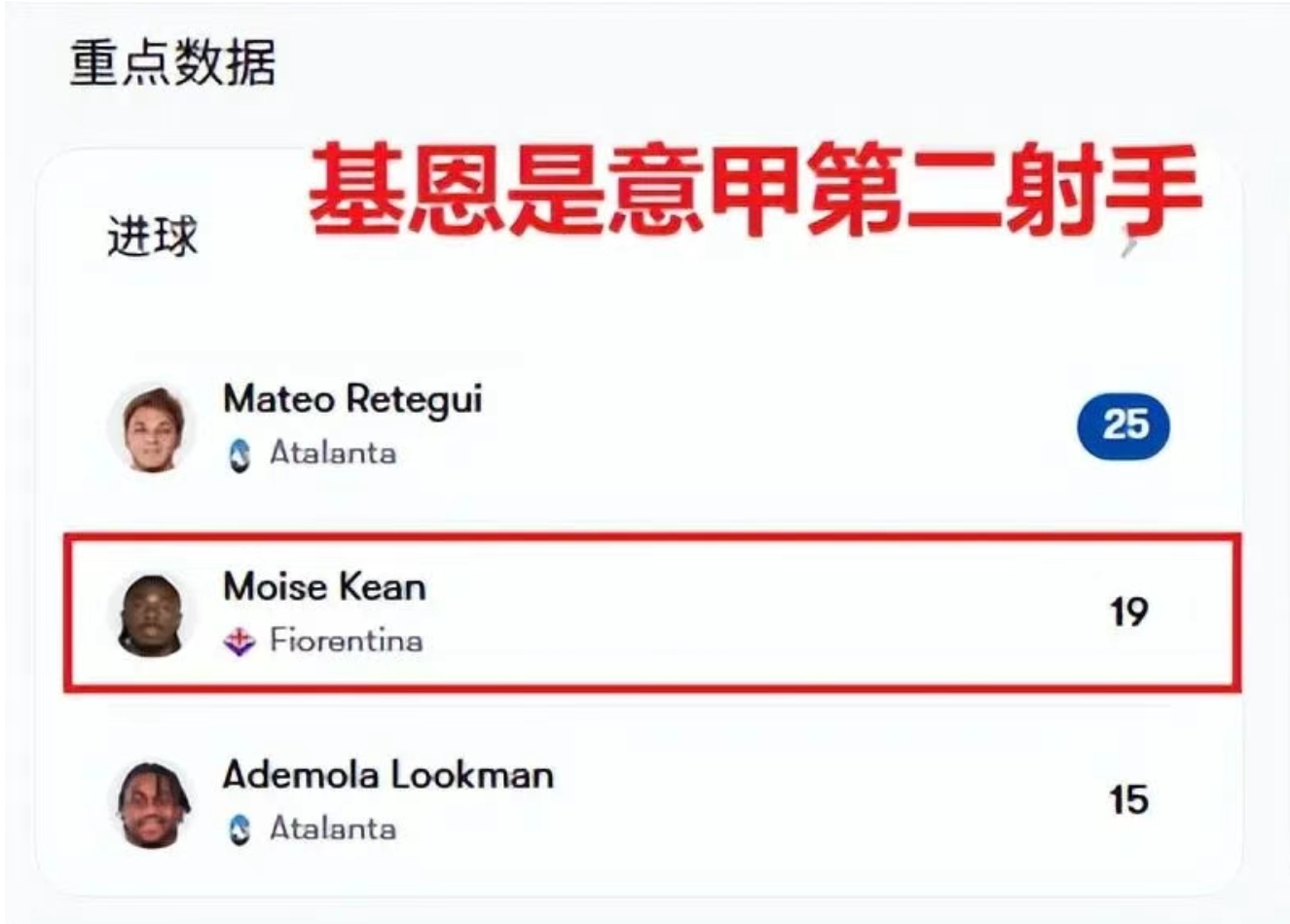Click Fiorentina club crest under Kean
This screenshot has height=924, width=1290.
pyautogui.click(x=240, y=642)
